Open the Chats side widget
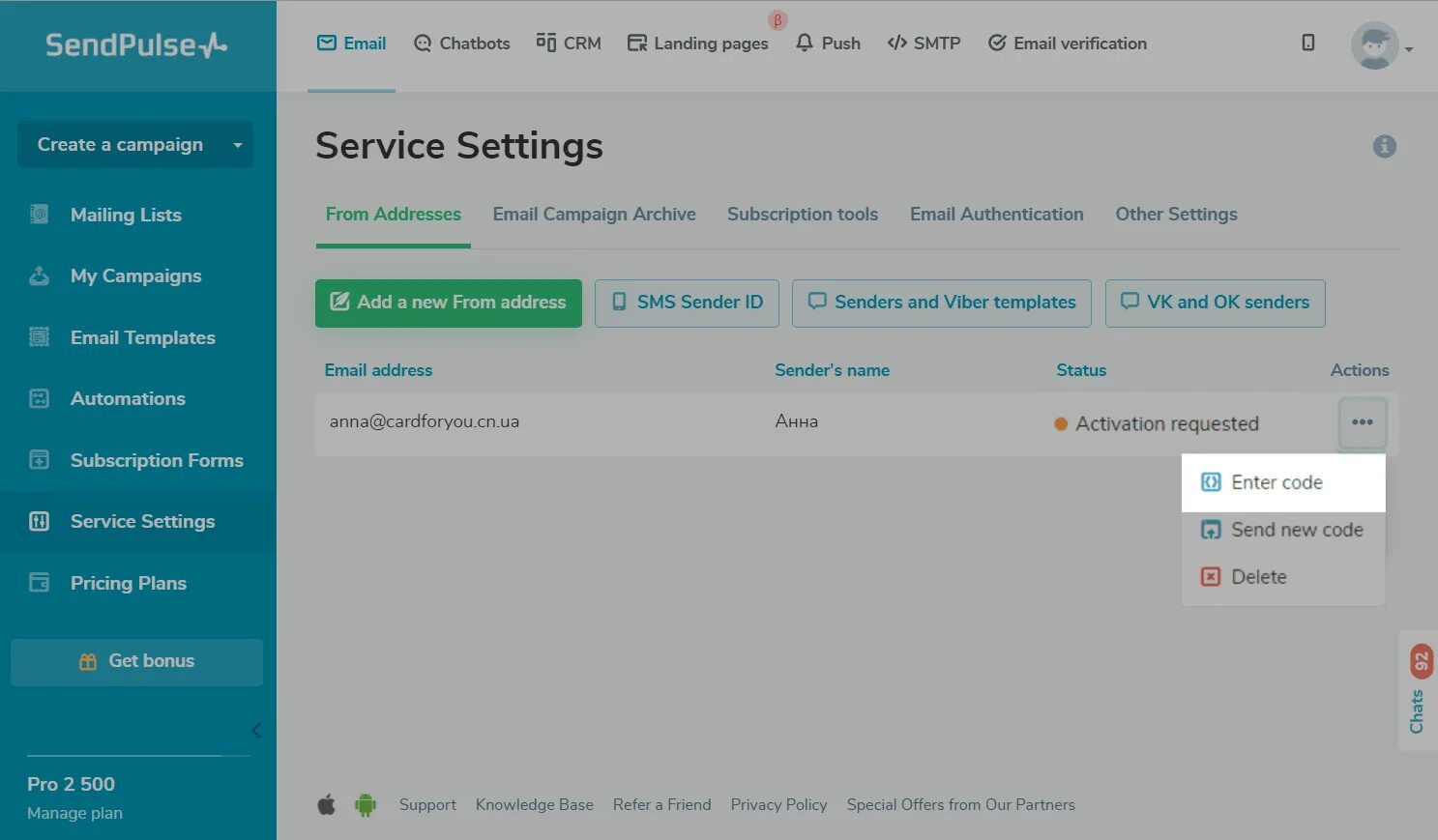 (1418, 690)
